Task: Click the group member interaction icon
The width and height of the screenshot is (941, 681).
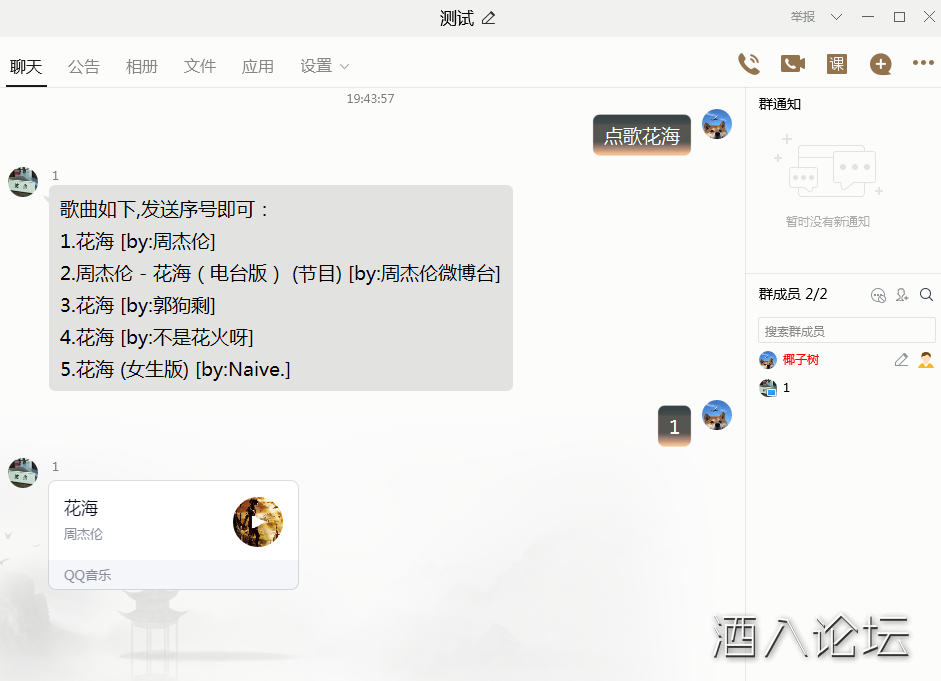Action: coord(878,295)
